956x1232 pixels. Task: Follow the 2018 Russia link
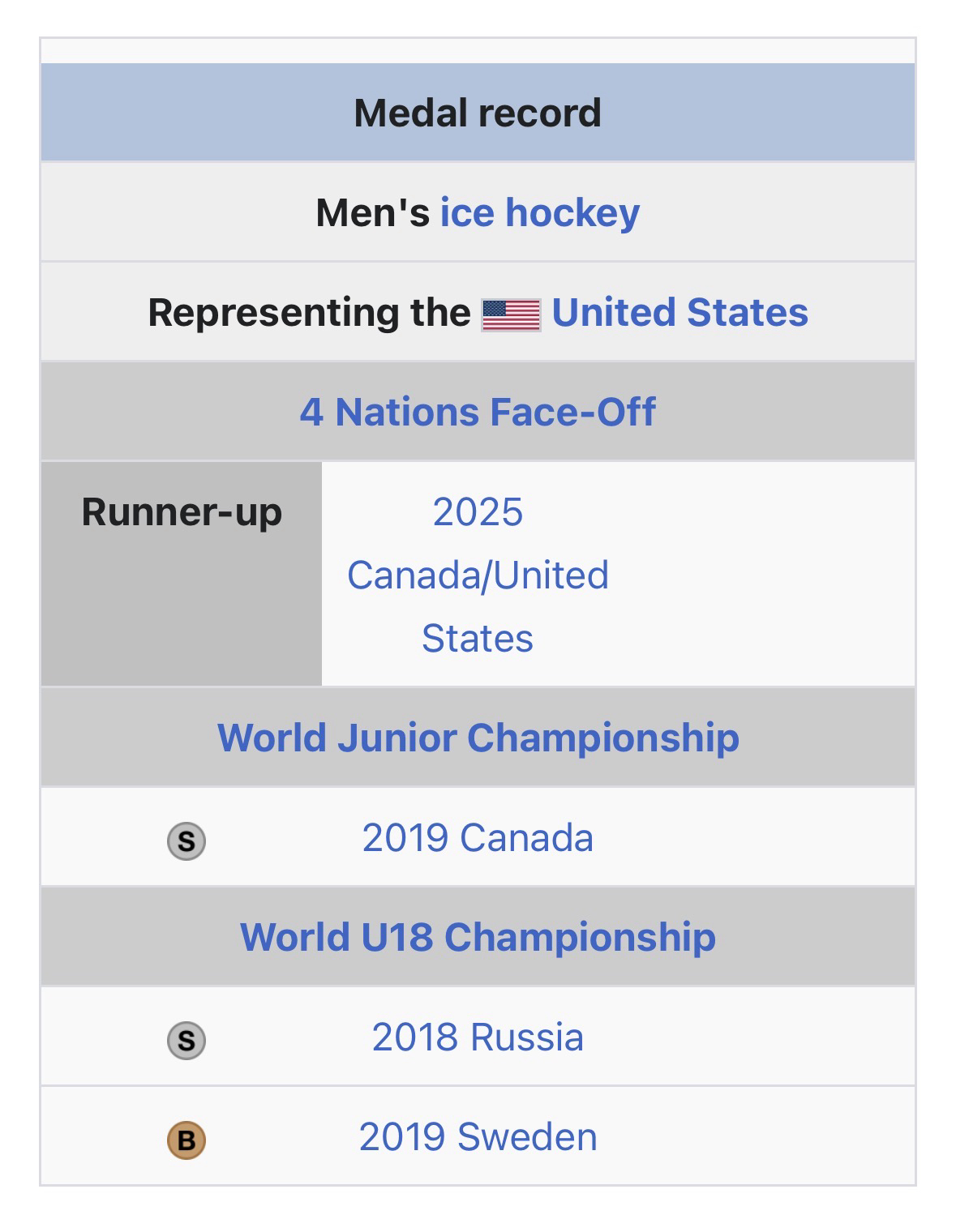coord(478,1037)
